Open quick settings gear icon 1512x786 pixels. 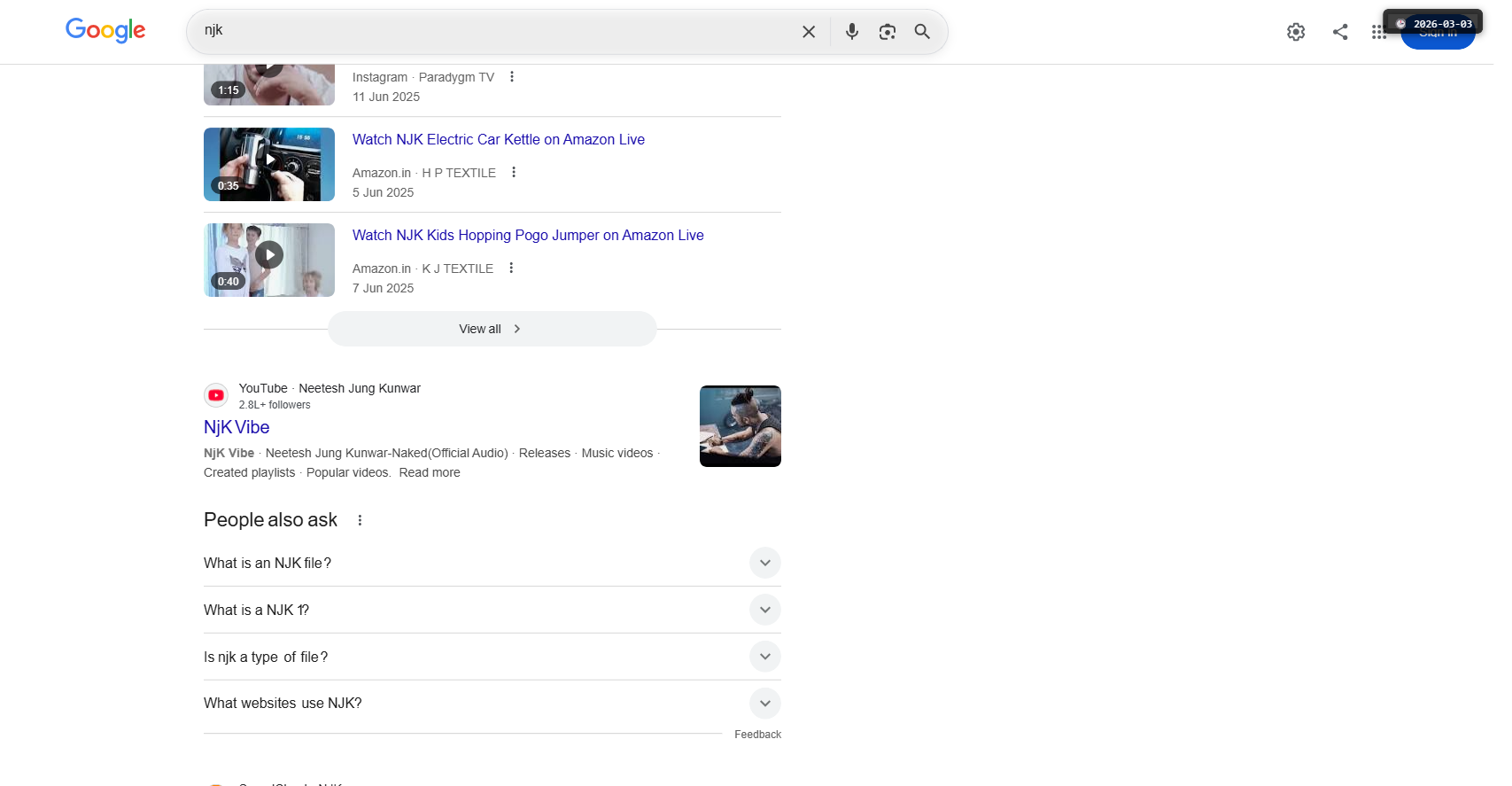point(1296,32)
